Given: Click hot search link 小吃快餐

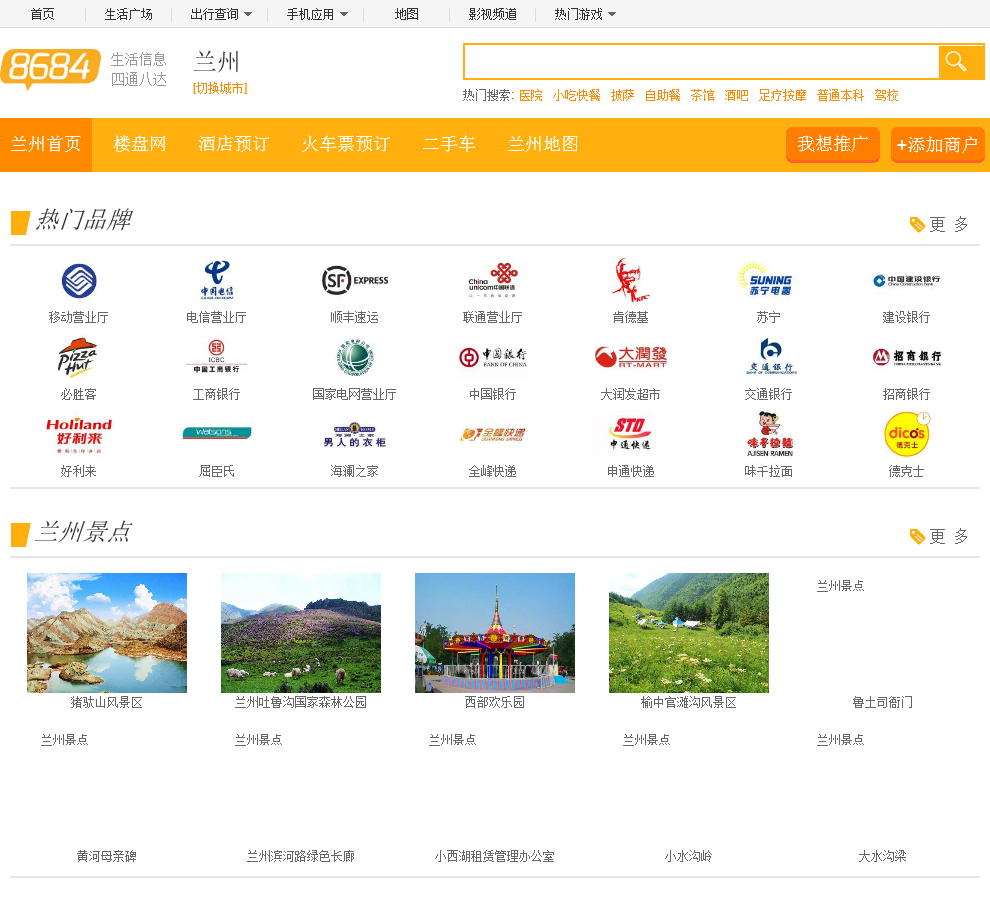Looking at the screenshot, I should 576,95.
